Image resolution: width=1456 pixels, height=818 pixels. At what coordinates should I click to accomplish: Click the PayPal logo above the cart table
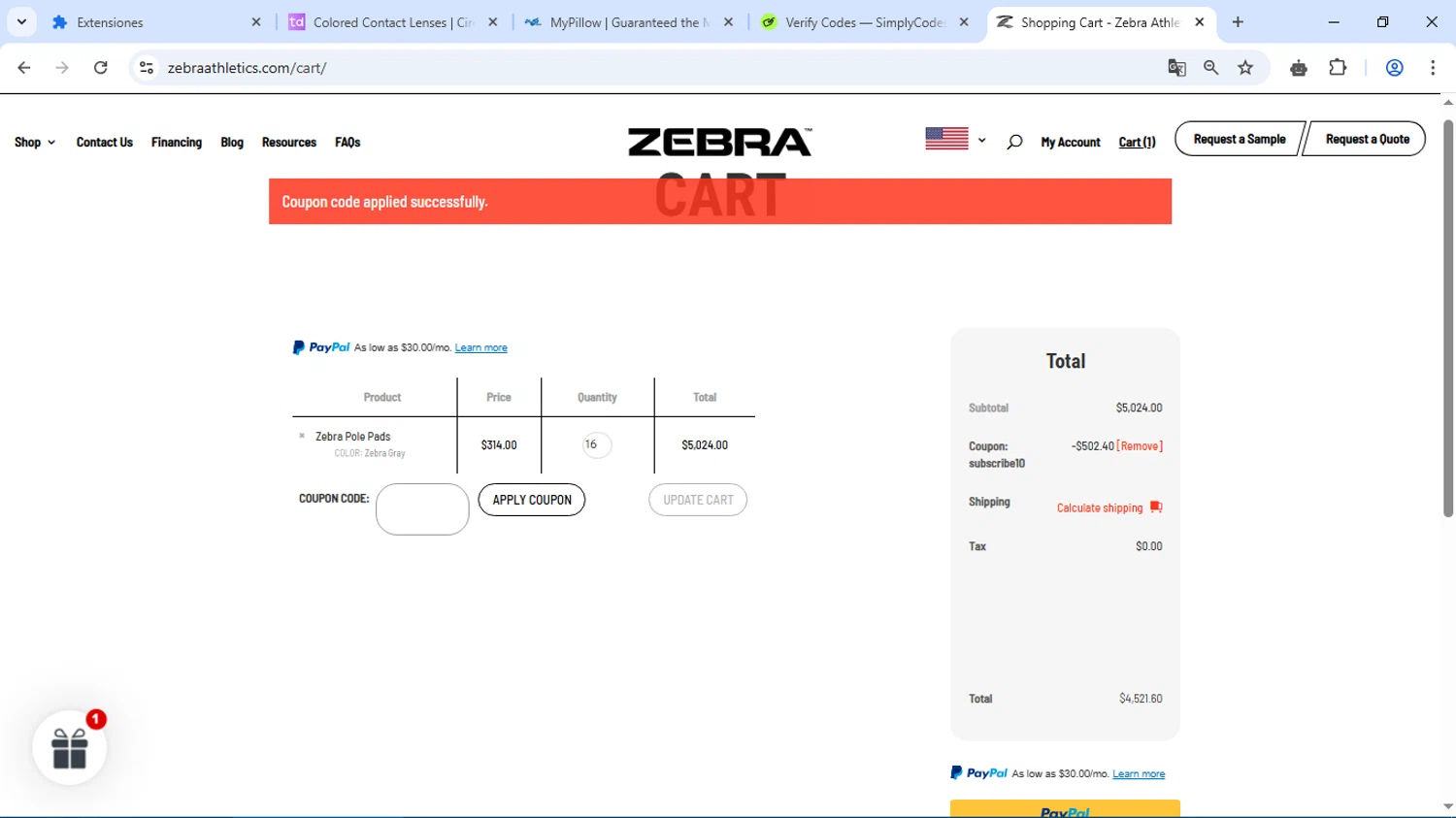pyautogui.click(x=321, y=347)
